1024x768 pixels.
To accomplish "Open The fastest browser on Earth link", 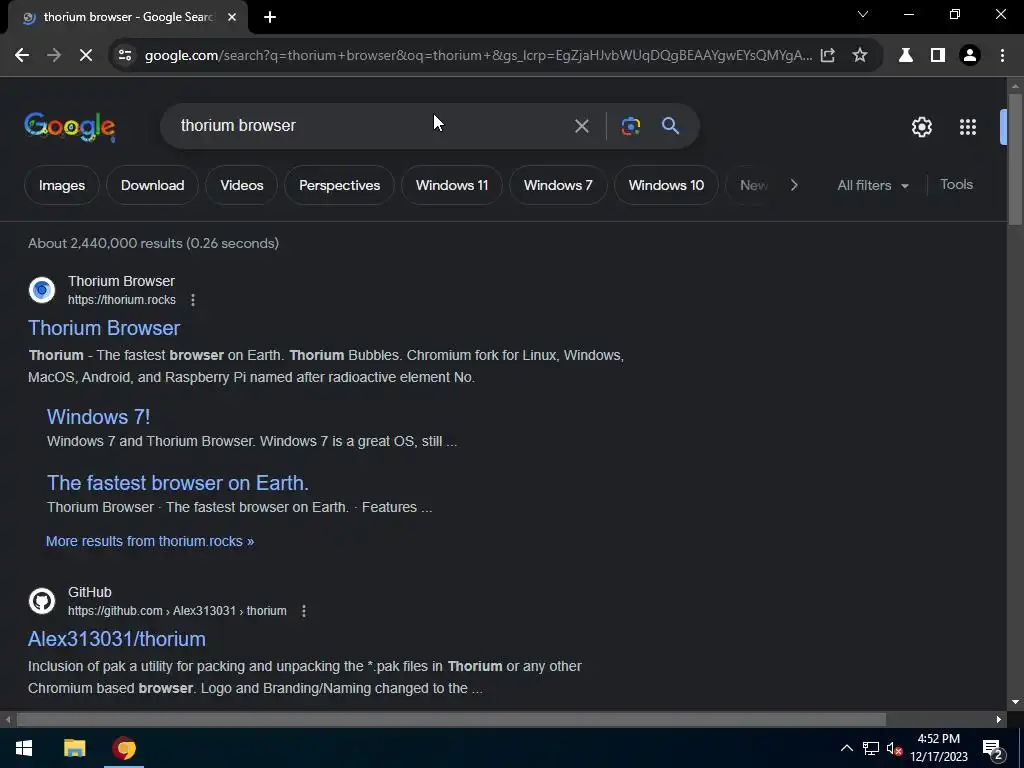I will (178, 483).
